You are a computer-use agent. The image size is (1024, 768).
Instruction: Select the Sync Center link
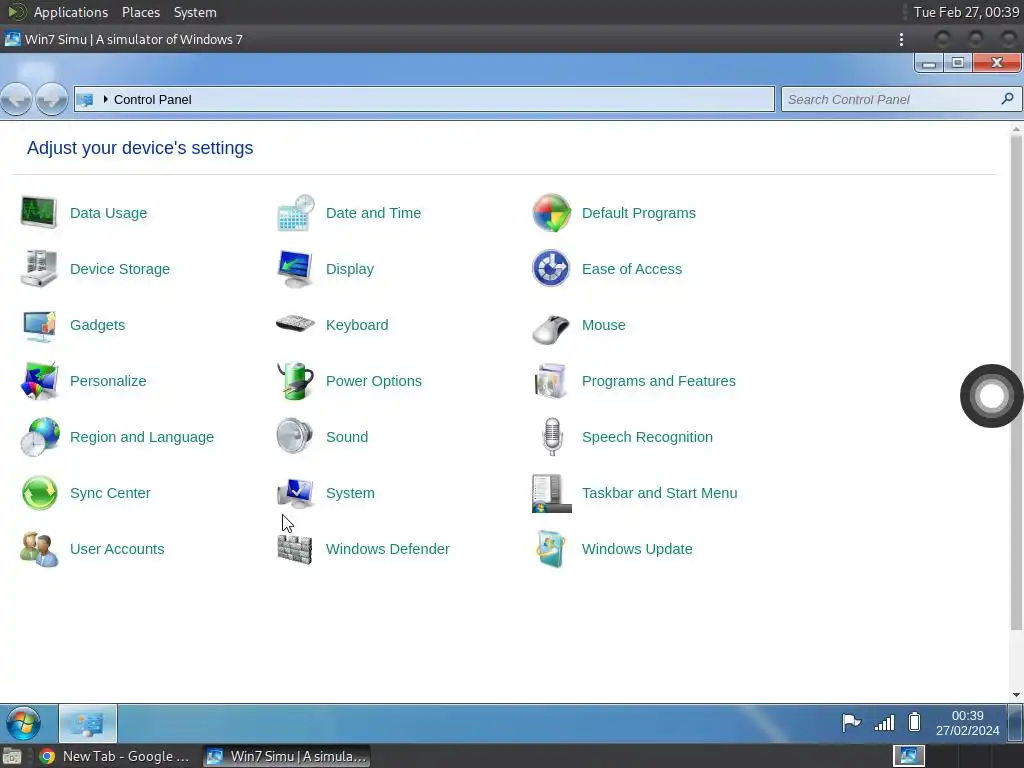tap(110, 494)
